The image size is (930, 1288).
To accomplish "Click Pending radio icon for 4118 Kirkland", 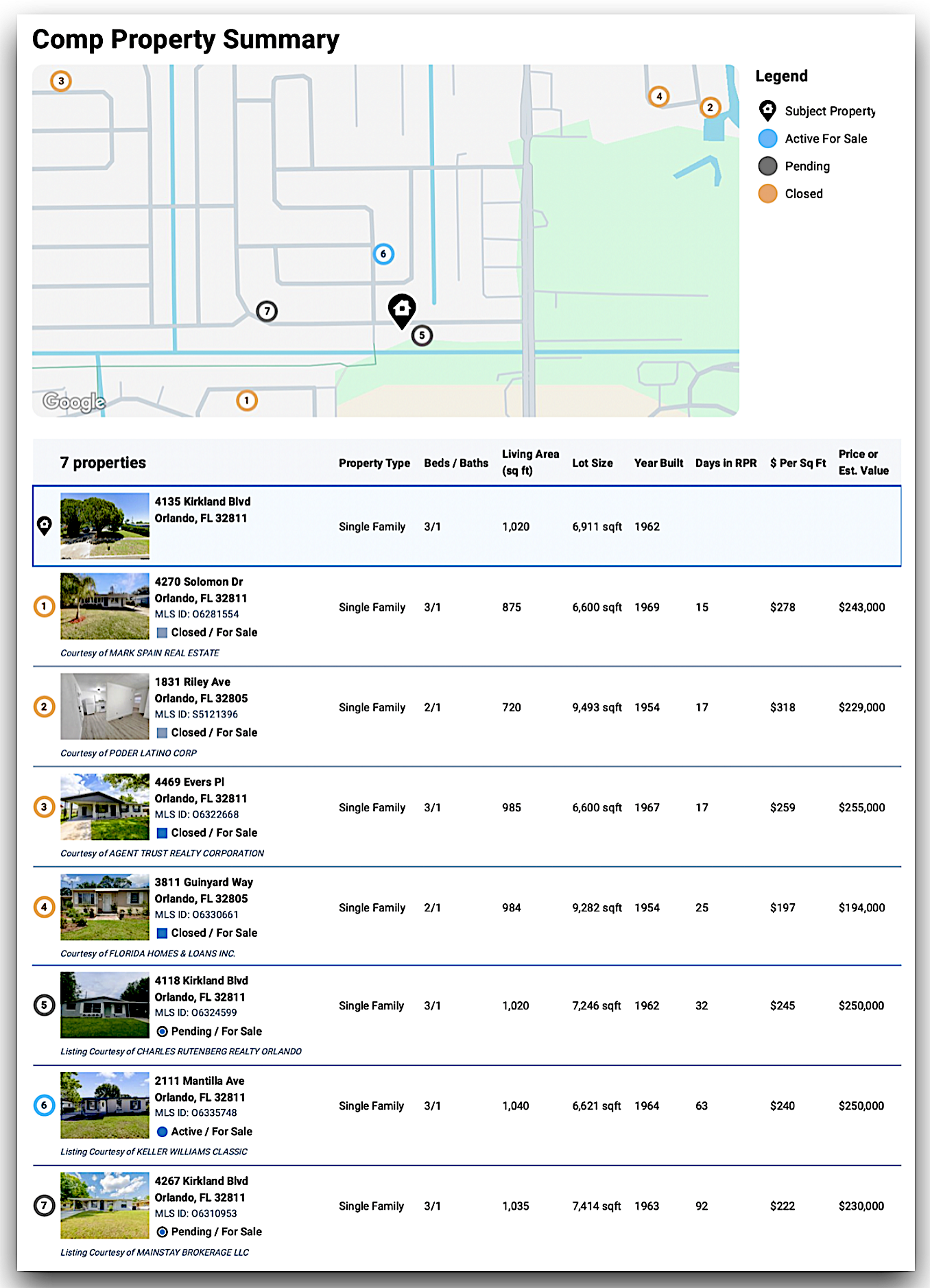I will point(163,1031).
